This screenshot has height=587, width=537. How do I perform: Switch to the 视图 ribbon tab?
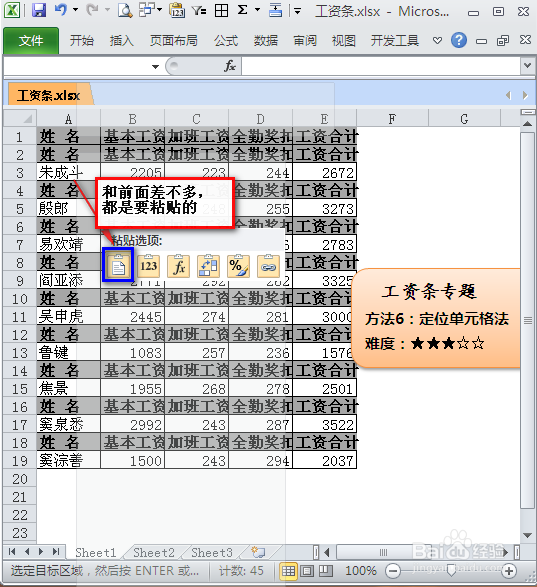point(343,40)
